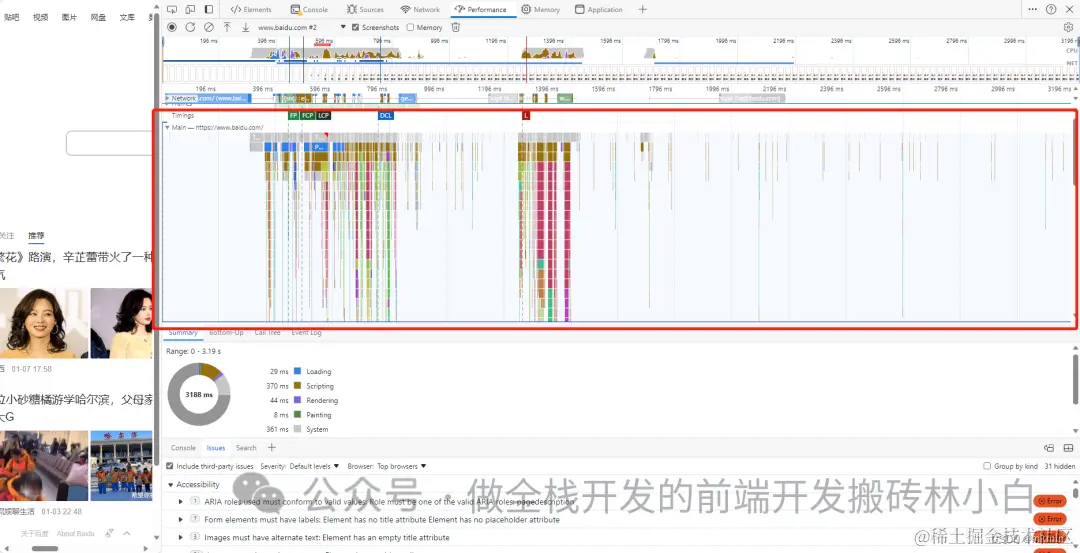The image size is (1080, 553).
Task: Click the LCP timing marker
Action: point(324,116)
